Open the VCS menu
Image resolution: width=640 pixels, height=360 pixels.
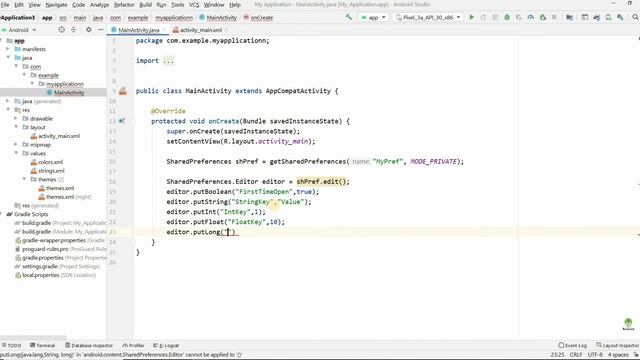tap(194, 5)
